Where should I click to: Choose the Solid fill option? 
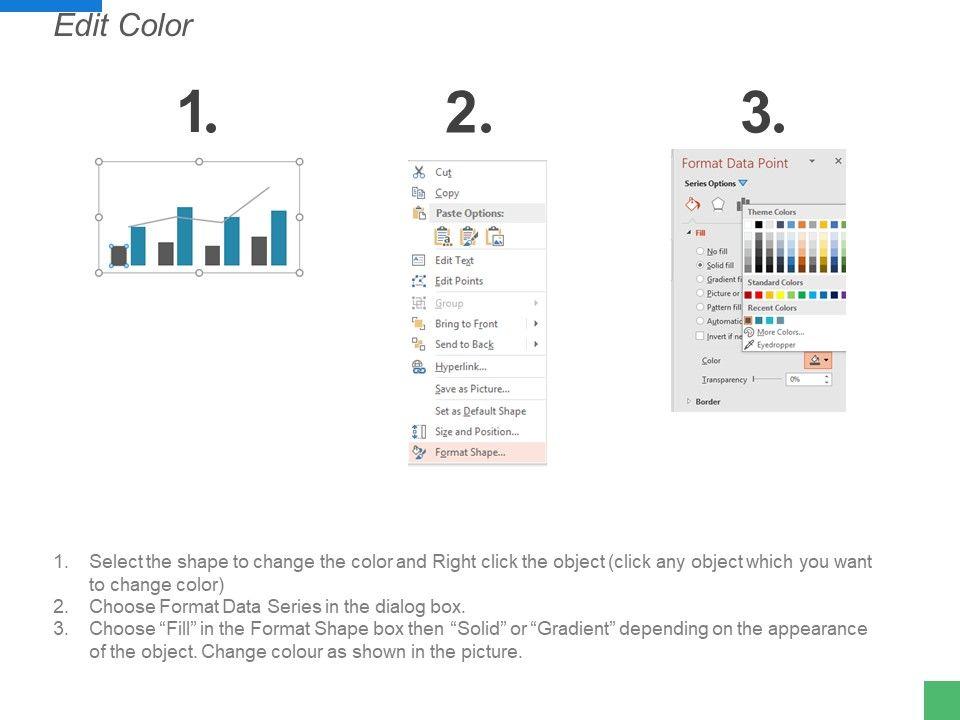pos(699,265)
